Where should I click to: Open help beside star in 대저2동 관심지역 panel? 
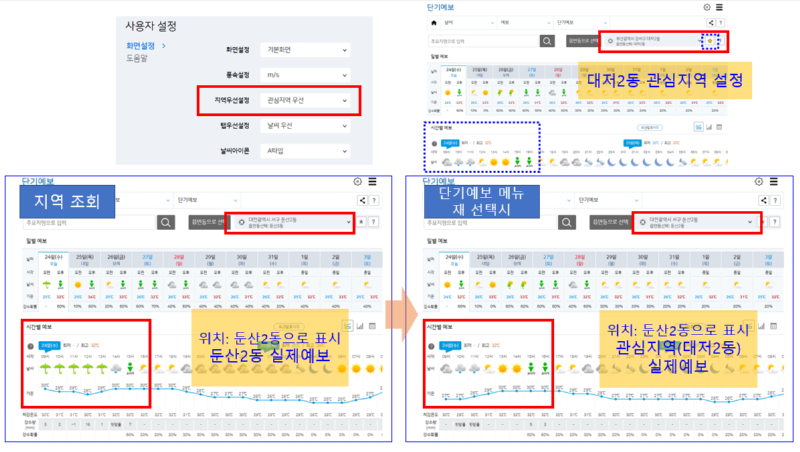720,41
